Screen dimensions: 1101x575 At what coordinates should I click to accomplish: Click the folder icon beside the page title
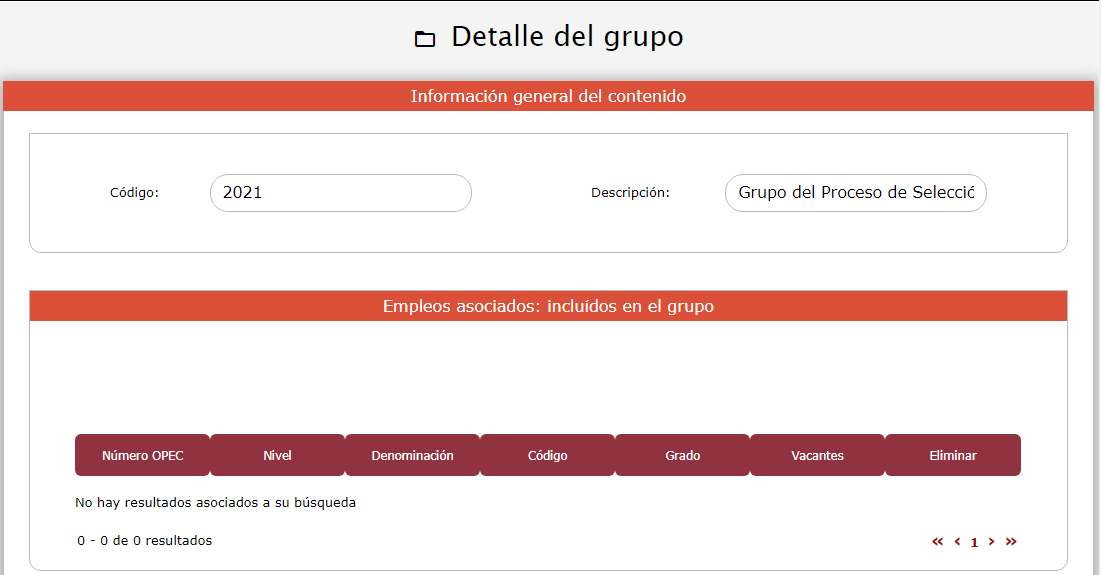(x=425, y=39)
